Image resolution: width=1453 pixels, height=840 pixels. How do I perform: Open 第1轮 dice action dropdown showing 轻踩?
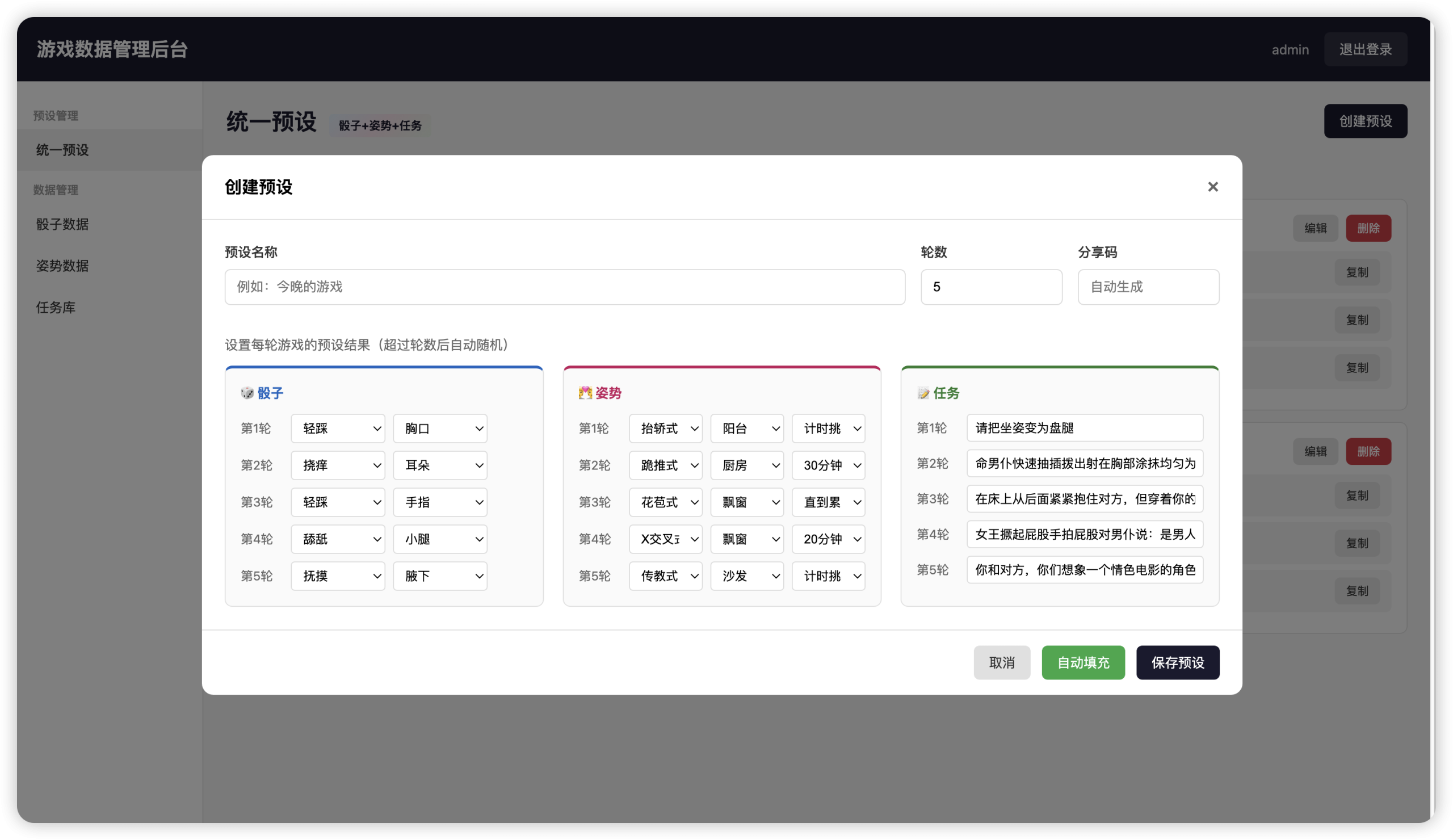click(x=338, y=429)
